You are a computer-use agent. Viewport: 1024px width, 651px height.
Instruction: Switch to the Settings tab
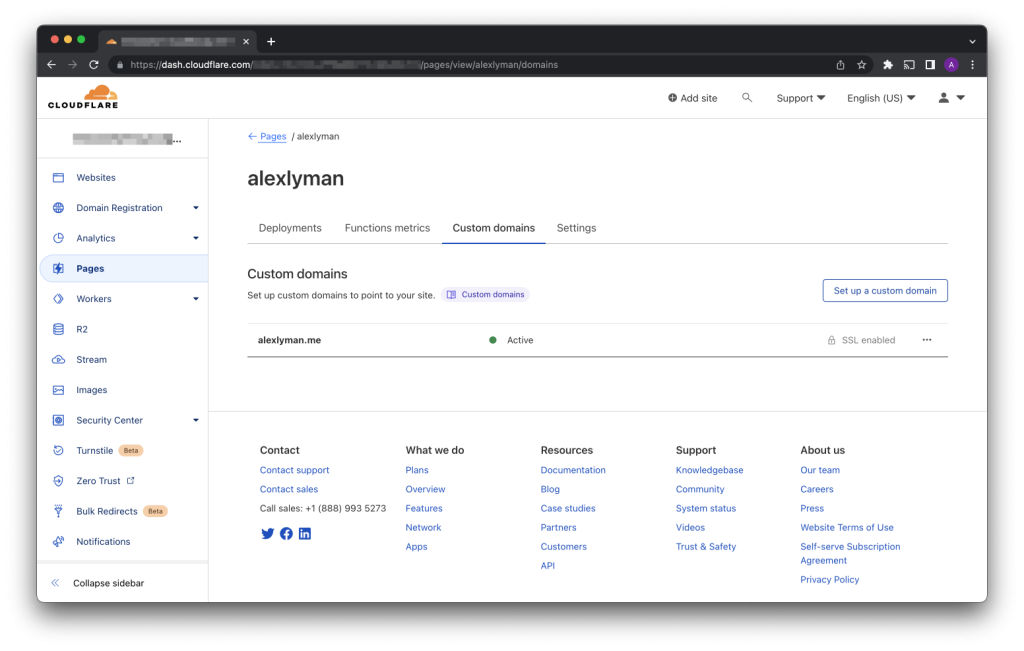coord(576,228)
